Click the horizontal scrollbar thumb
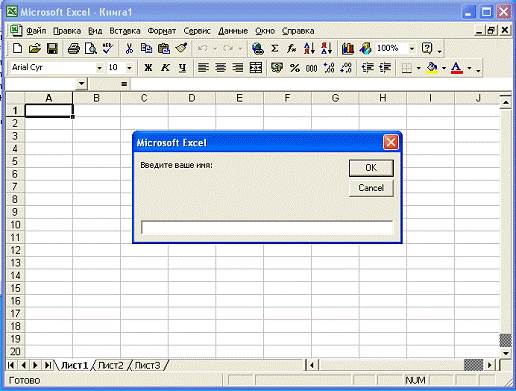This screenshot has height=391, width=516. coord(473,365)
